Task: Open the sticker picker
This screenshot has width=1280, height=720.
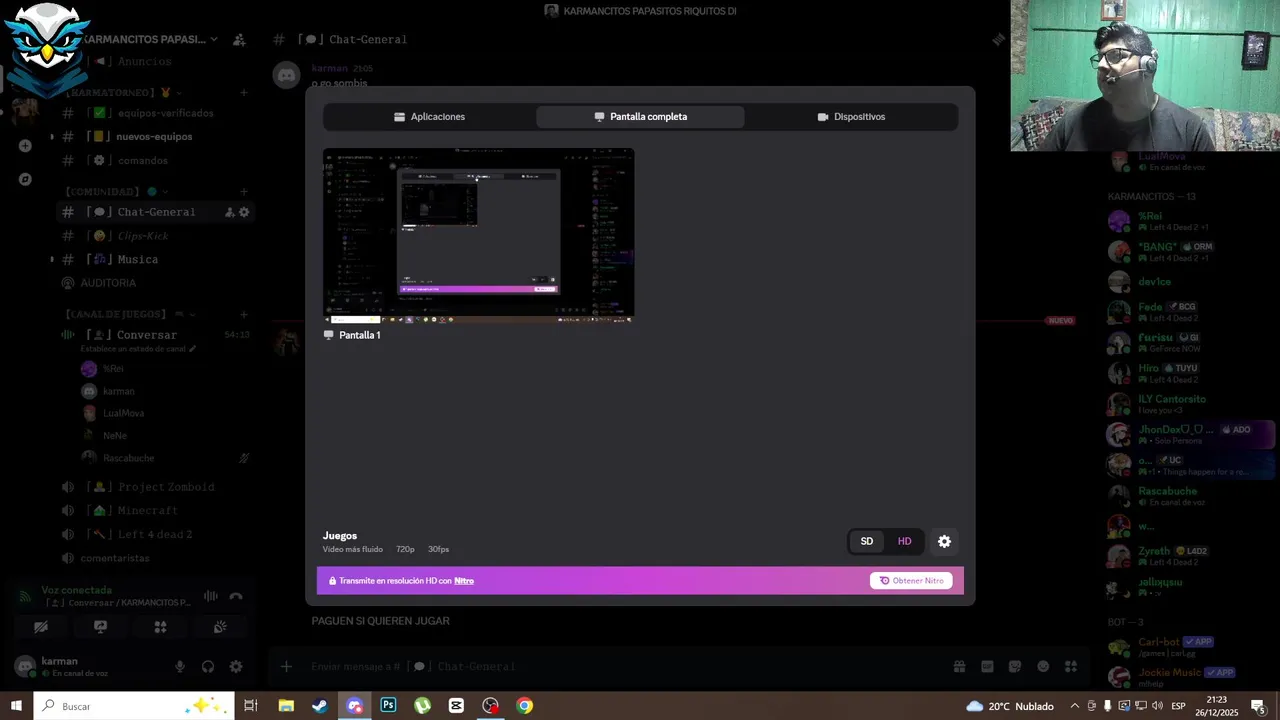Action: [1015, 667]
